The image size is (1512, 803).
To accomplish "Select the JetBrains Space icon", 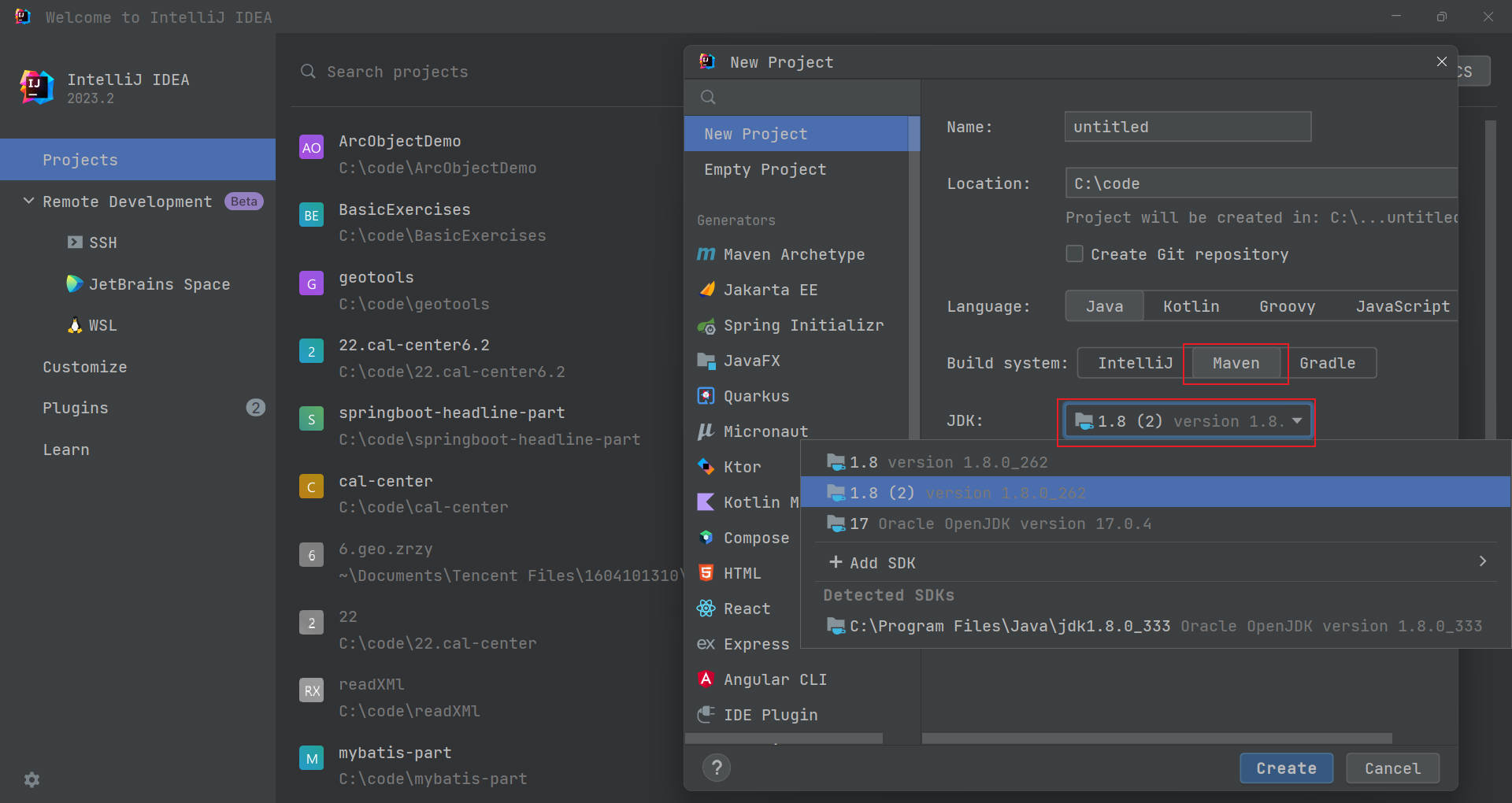I will pos(75,284).
